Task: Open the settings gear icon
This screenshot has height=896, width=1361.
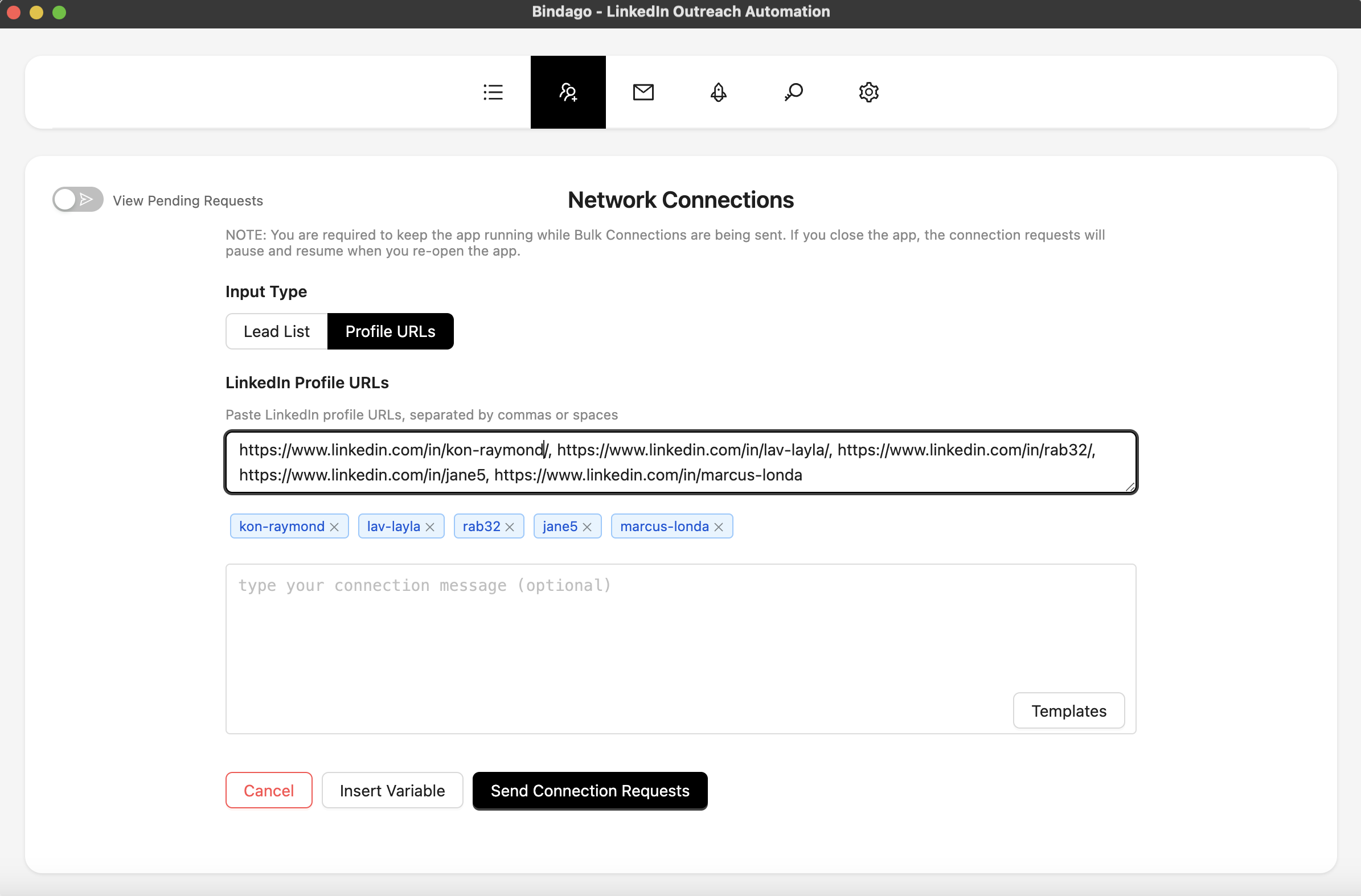Action: point(868,92)
